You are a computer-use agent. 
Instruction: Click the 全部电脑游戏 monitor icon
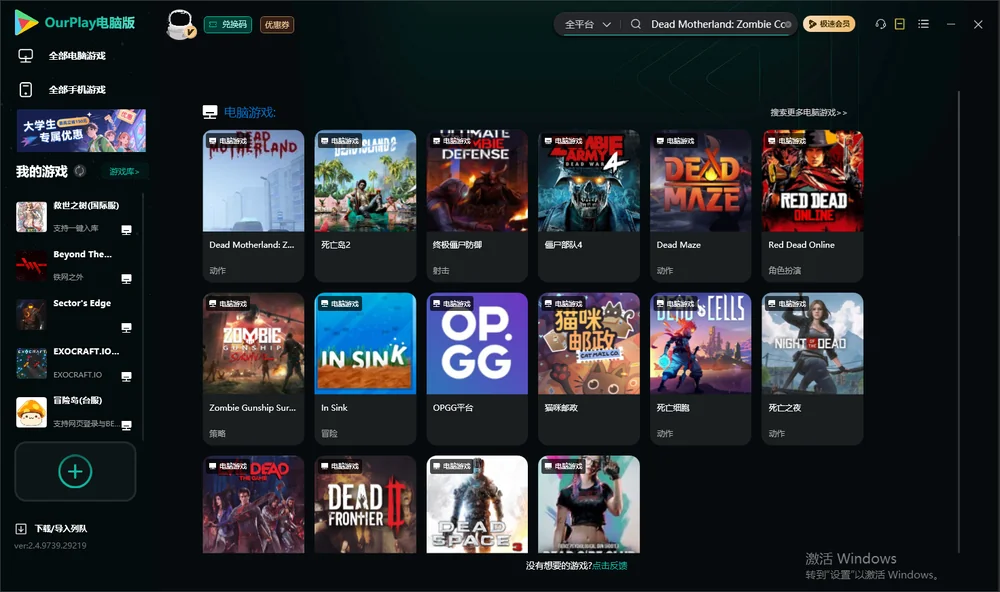26,56
